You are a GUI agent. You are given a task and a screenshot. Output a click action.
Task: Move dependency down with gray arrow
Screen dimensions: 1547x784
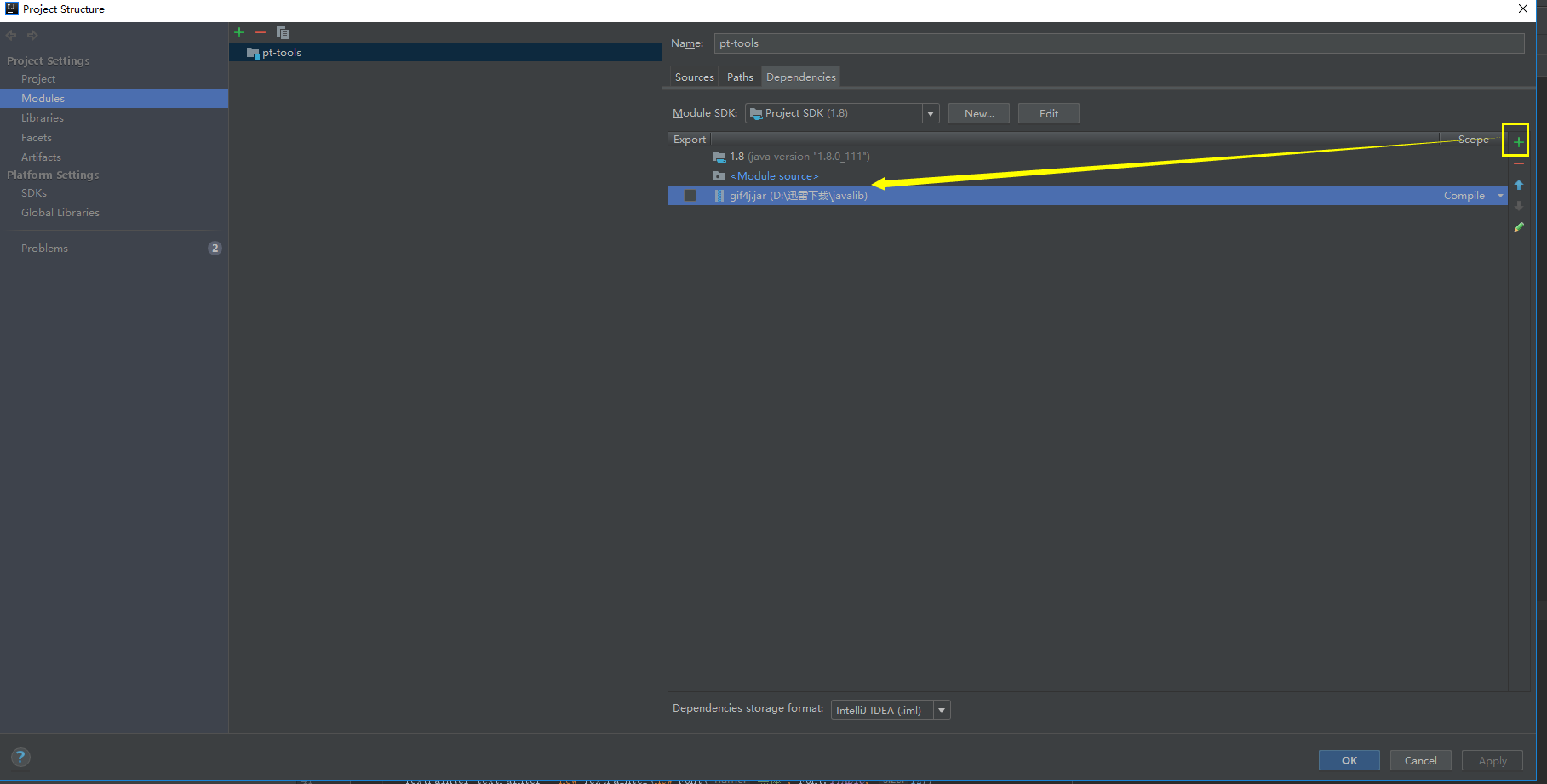click(x=1518, y=206)
